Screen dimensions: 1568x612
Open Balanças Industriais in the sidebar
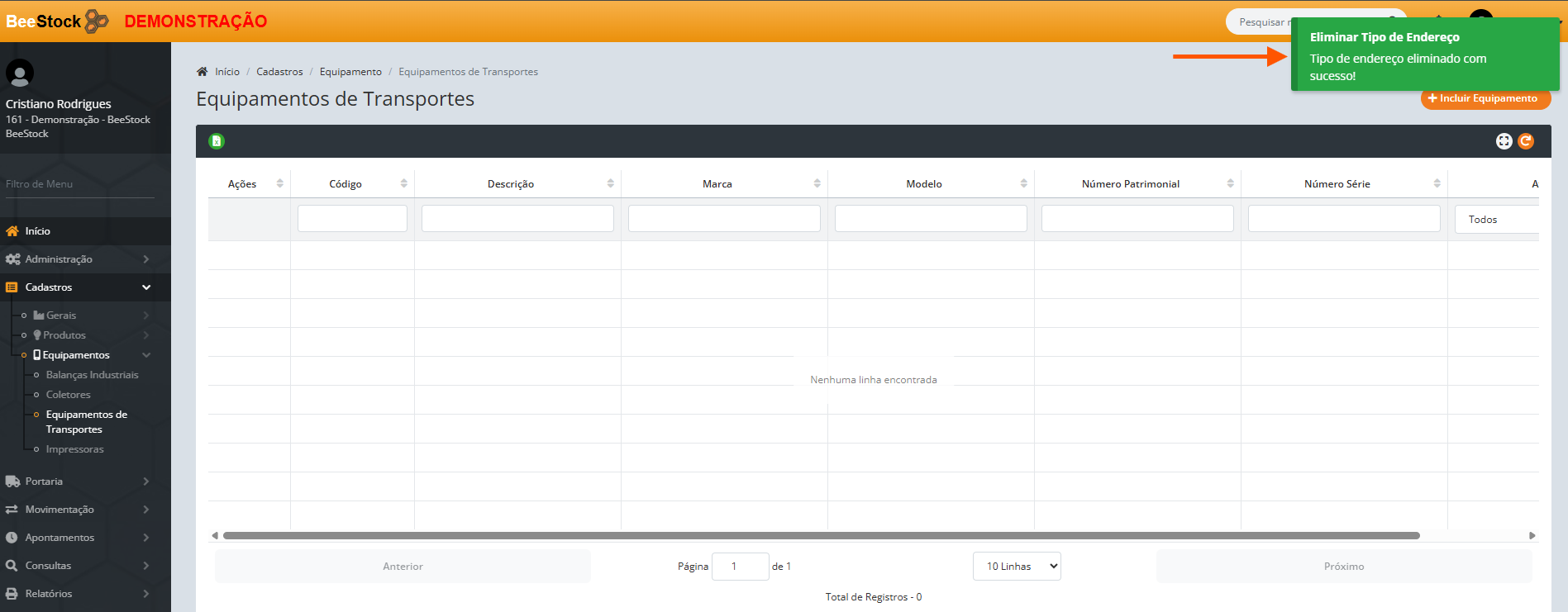click(92, 375)
